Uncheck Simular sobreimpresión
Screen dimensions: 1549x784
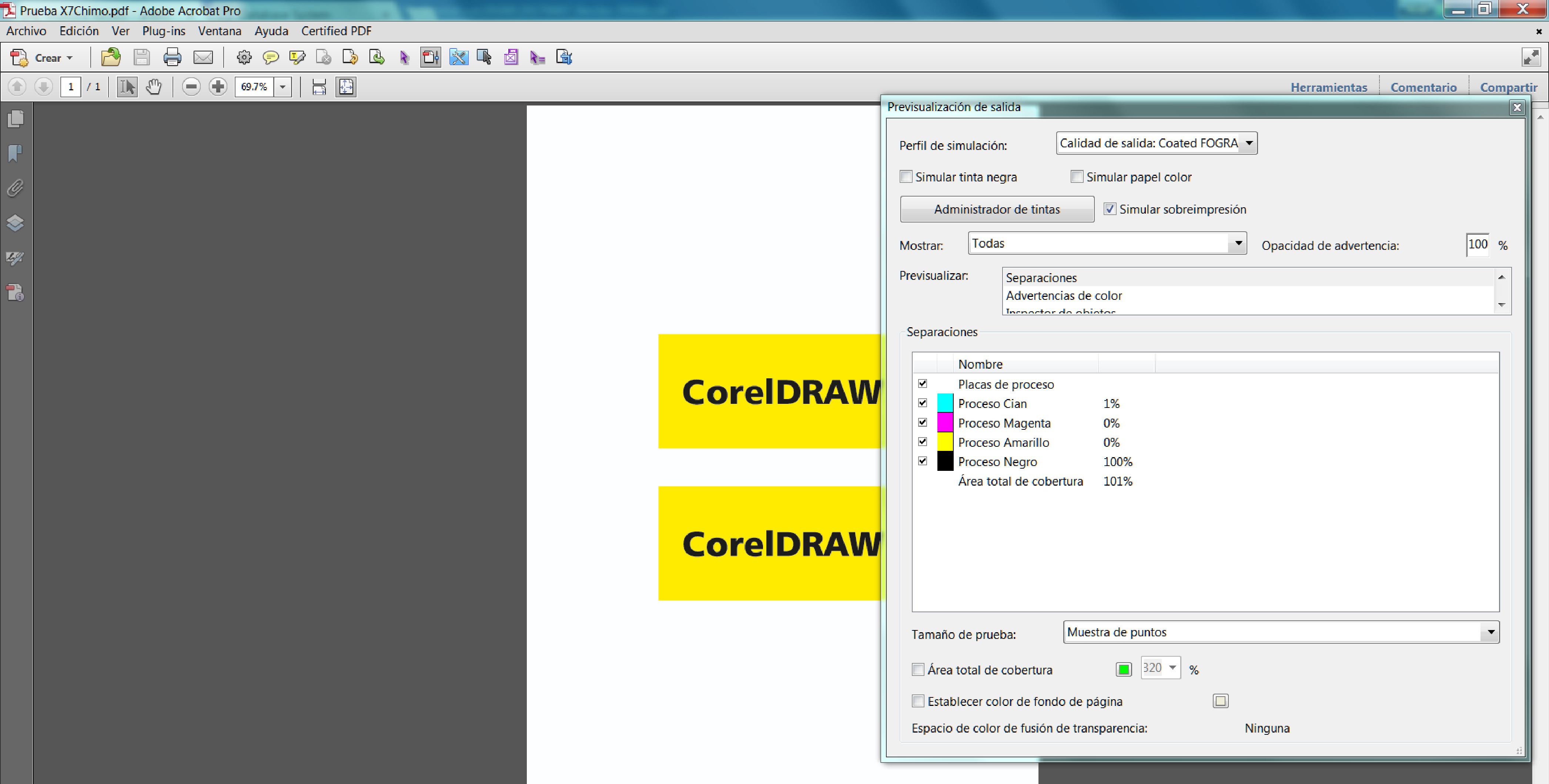[1110, 209]
